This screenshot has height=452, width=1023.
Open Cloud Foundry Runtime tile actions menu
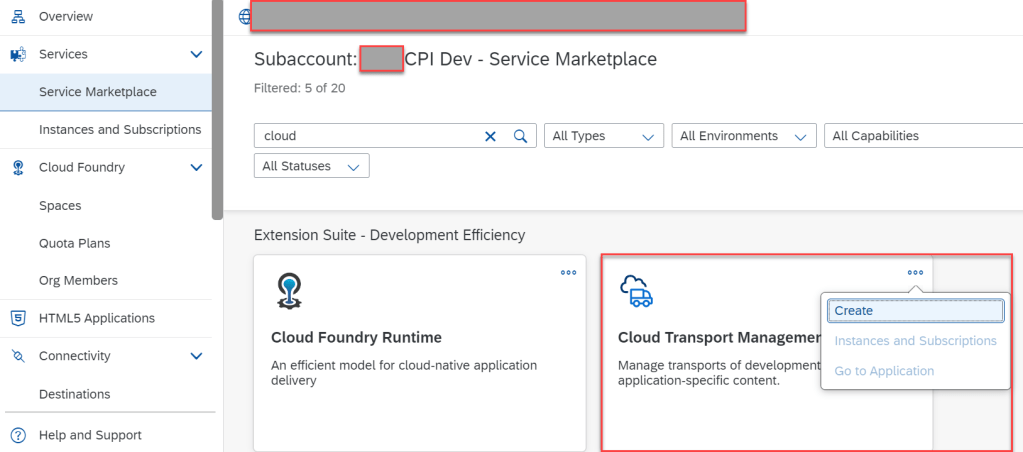568,272
